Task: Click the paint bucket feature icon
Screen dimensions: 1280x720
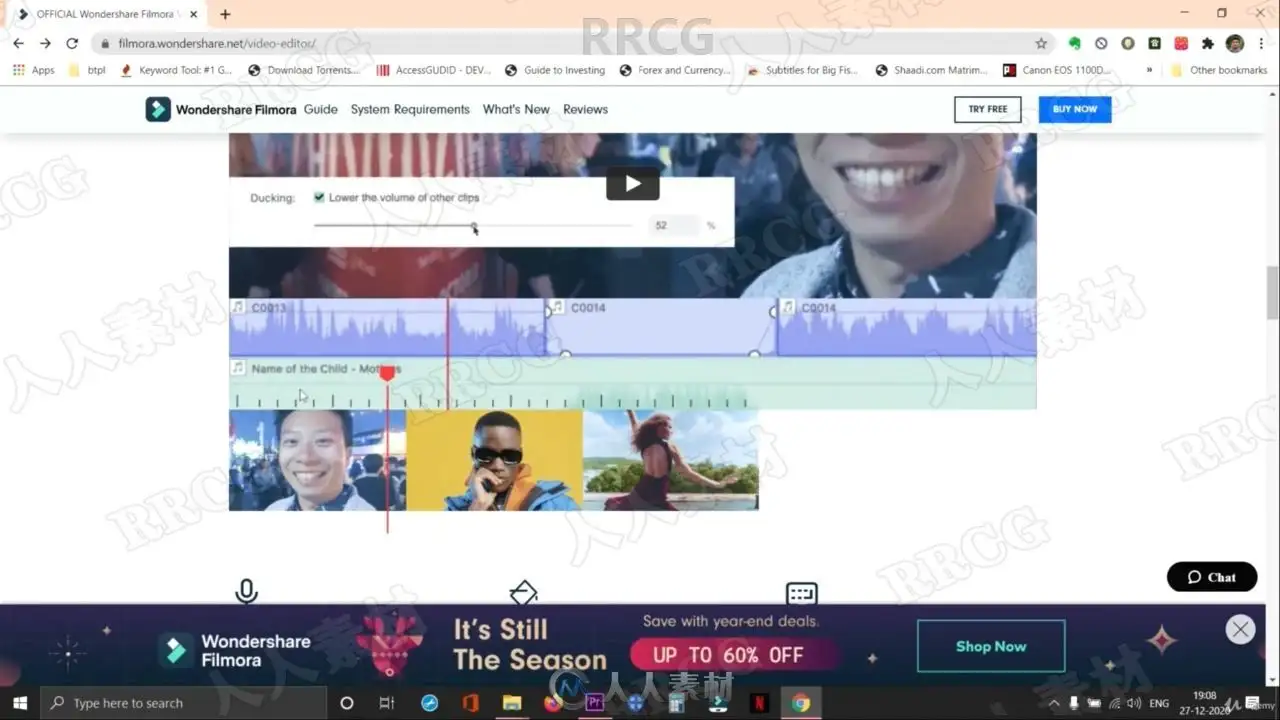Action: [x=523, y=592]
